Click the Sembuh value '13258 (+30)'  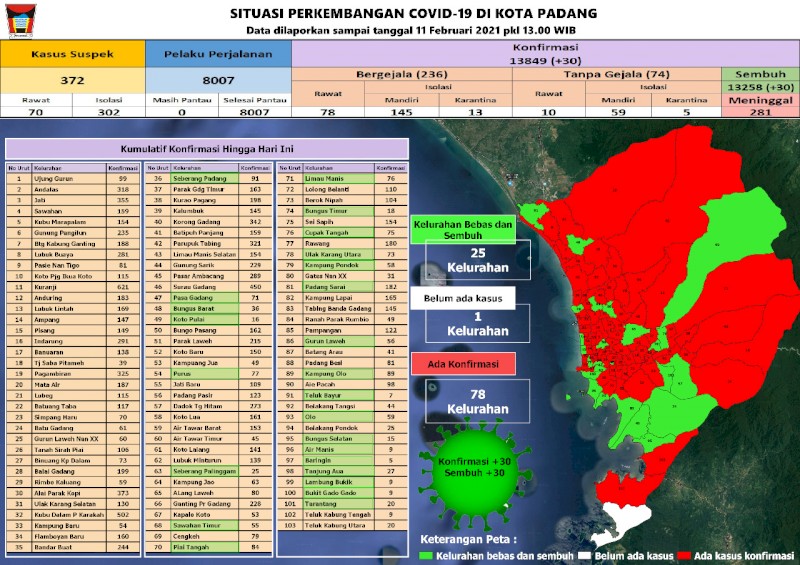(760, 87)
